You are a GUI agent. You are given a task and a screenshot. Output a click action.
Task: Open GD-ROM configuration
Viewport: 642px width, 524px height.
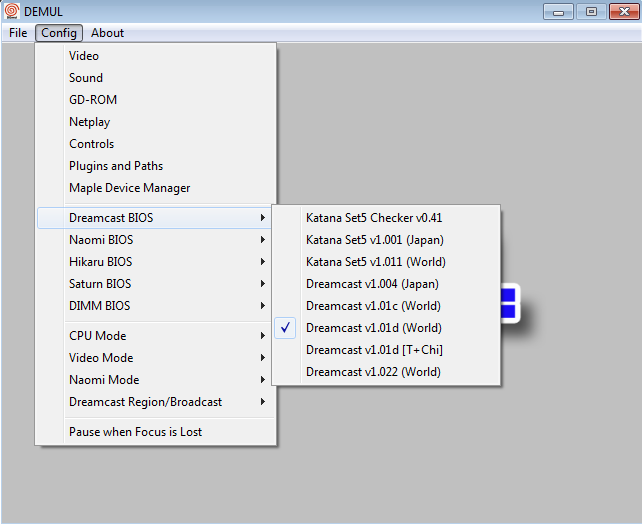pyautogui.click(x=156, y=100)
